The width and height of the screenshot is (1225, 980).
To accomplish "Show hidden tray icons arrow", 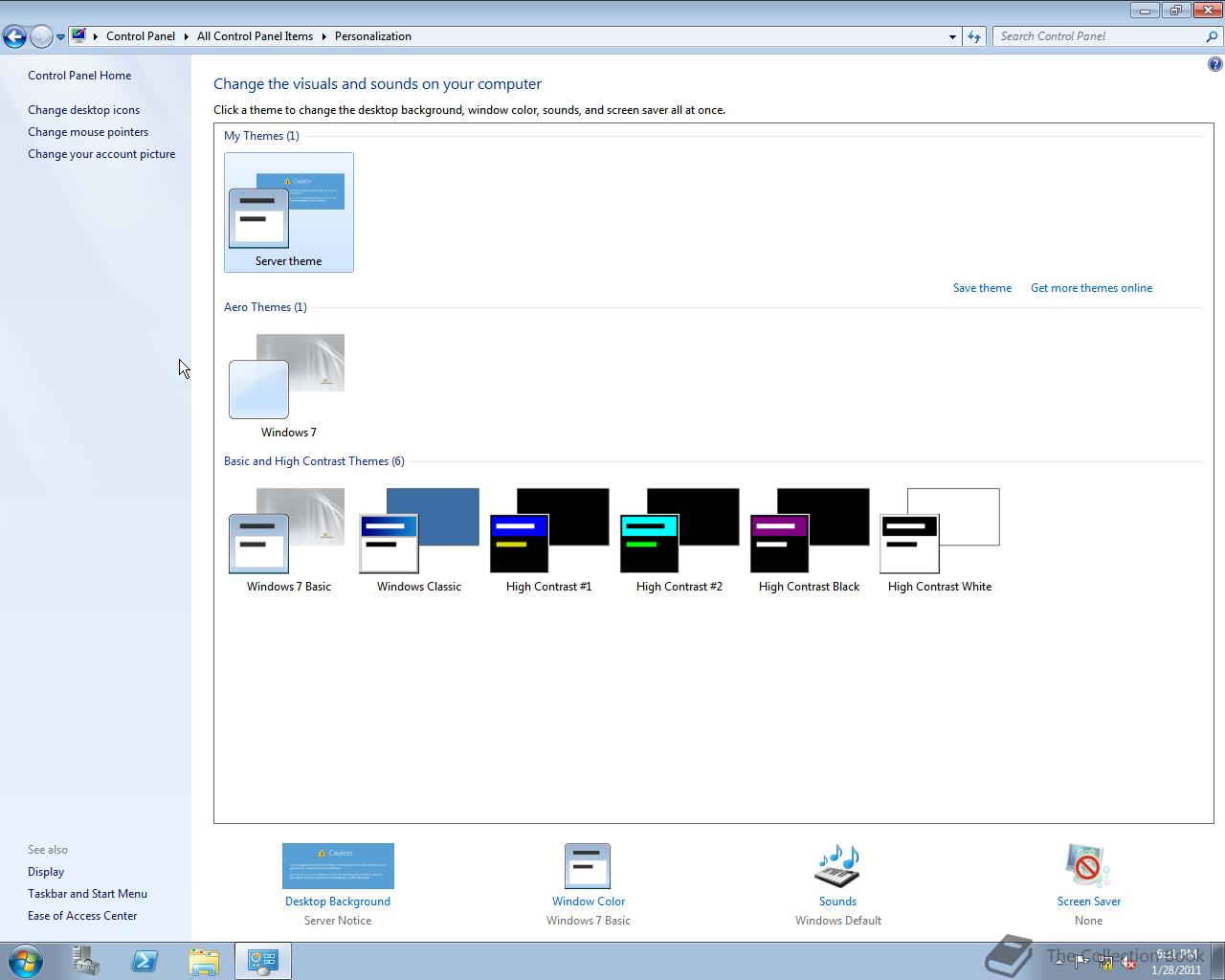I will pos(1058,962).
